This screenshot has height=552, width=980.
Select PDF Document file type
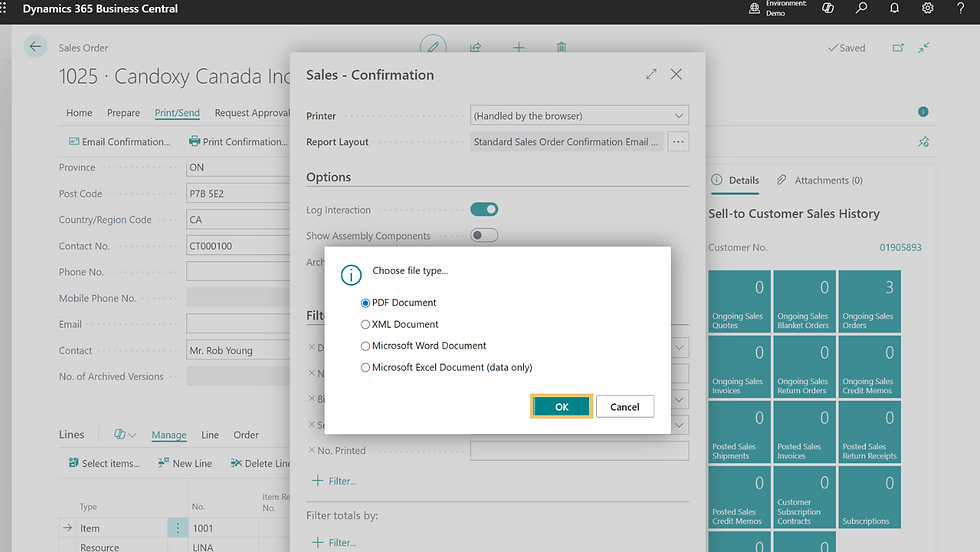pos(365,303)
